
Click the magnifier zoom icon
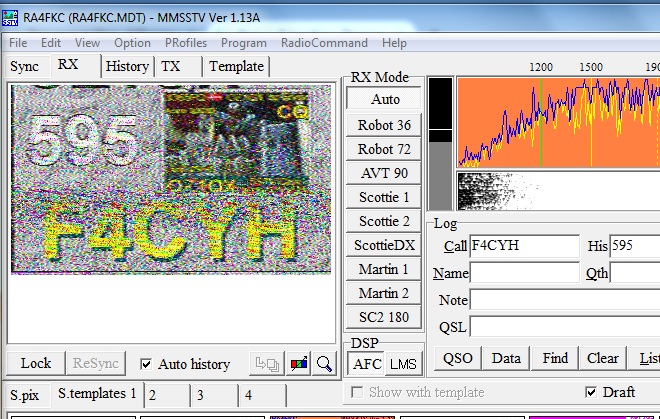click(x=324, y=364)
